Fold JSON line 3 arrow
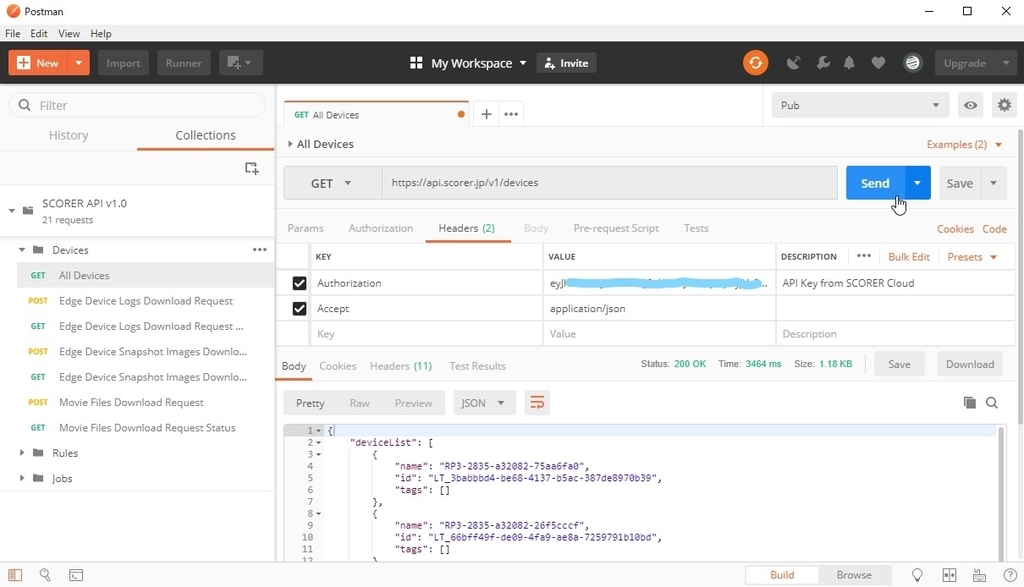The height and width of the screenshot is (587, 1024). point(319,454)
